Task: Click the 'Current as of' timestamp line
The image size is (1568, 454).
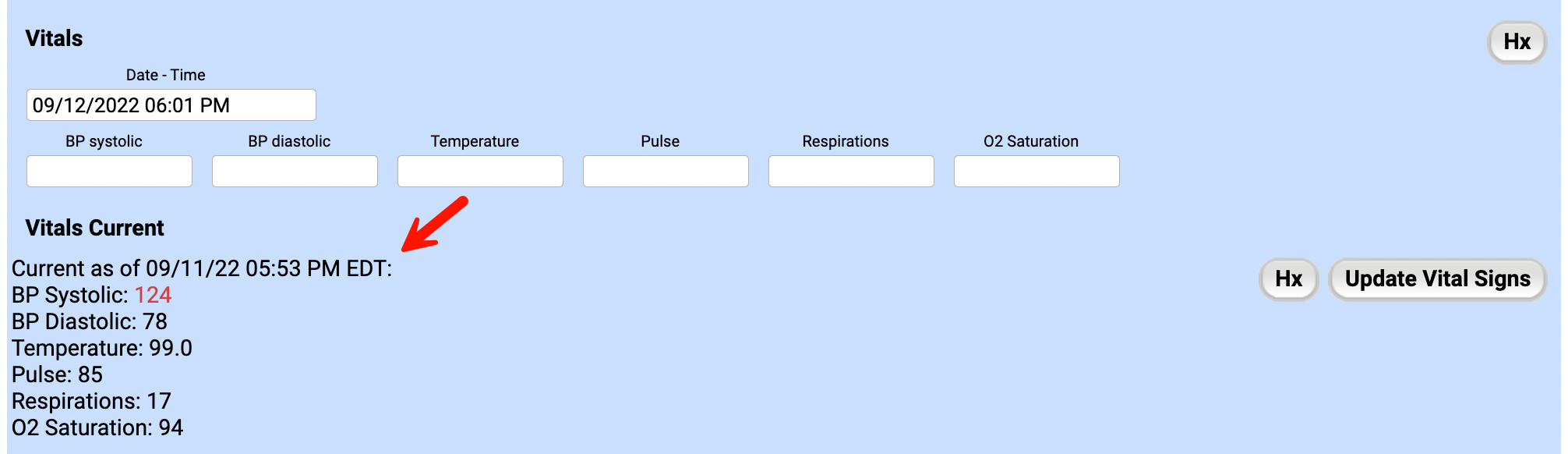Action: (202, 269)
